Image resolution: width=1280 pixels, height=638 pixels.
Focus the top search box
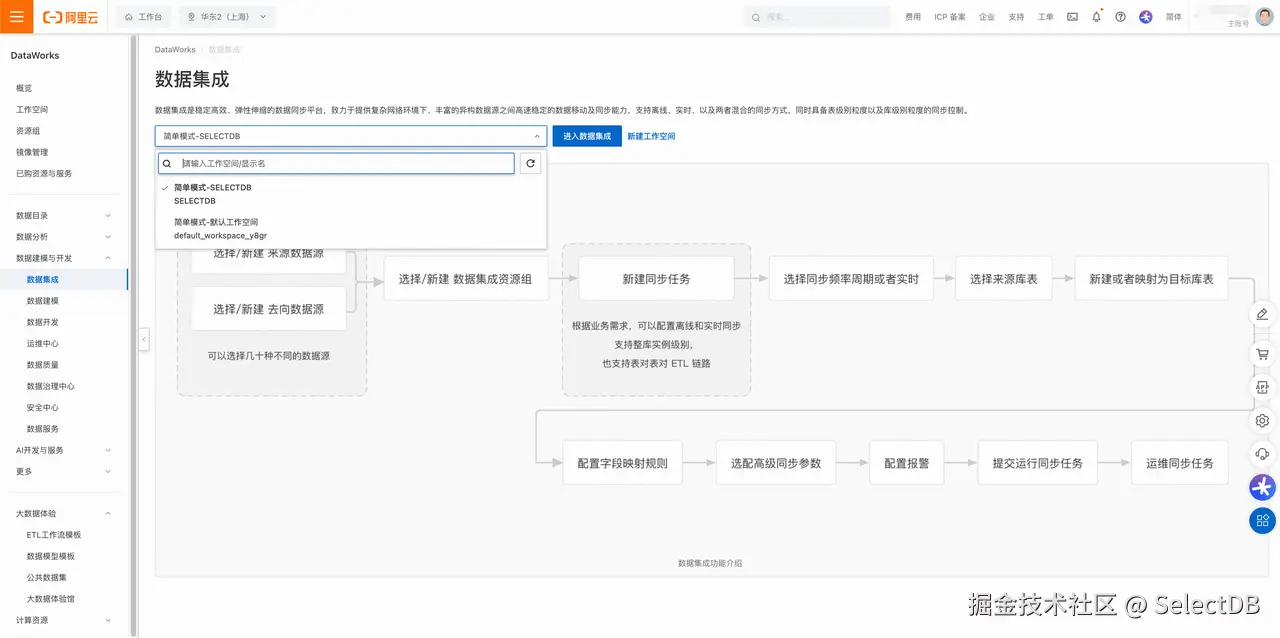coord(817,17)
